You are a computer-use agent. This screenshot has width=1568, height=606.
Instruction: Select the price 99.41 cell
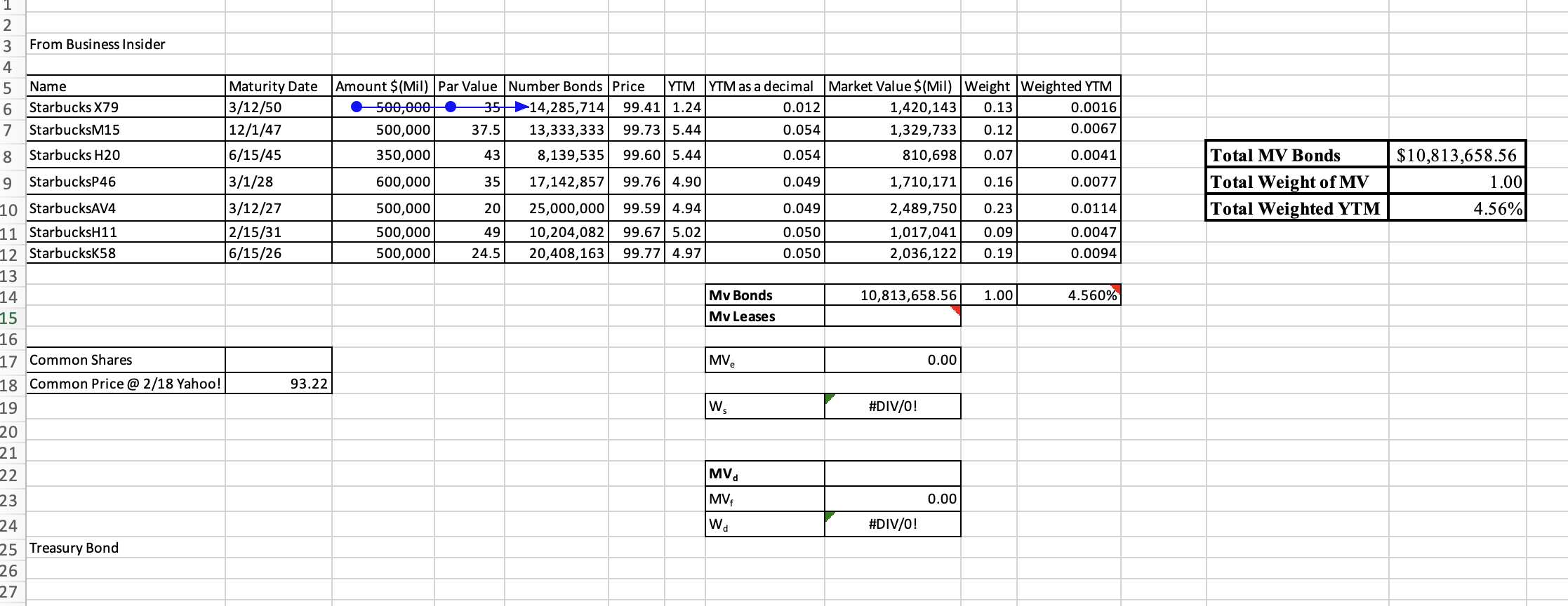pyautogui.click(x=636, y=107)
